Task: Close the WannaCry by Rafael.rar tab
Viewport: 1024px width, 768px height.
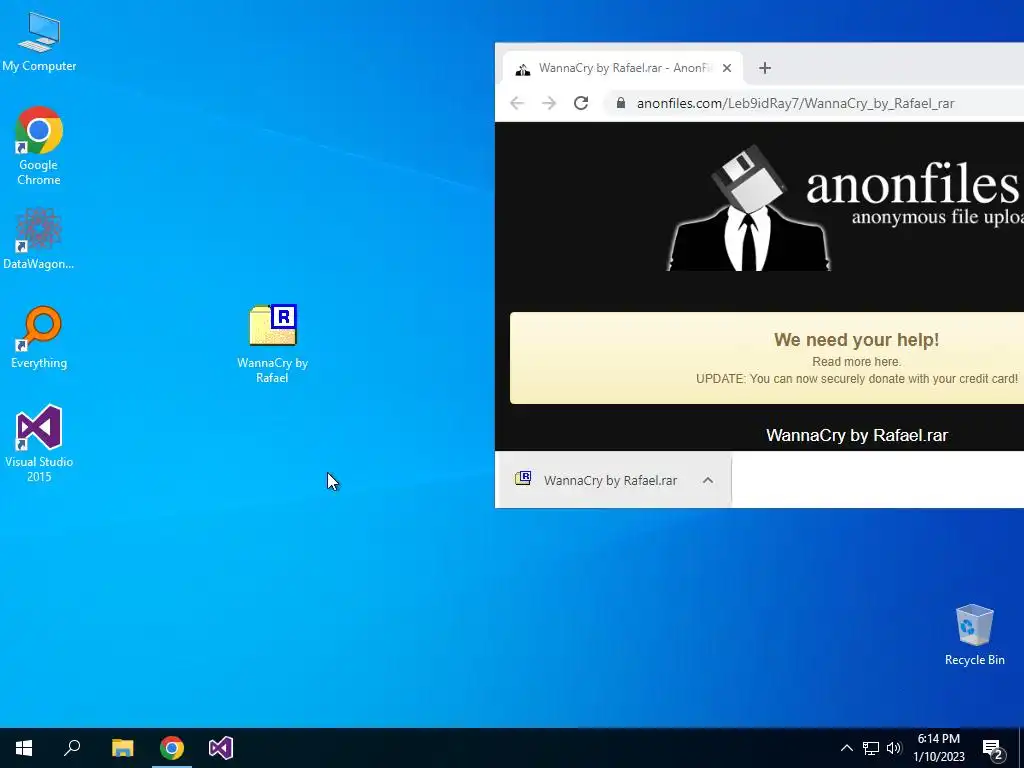Action: pyautogui.click(x=727, y=68)
